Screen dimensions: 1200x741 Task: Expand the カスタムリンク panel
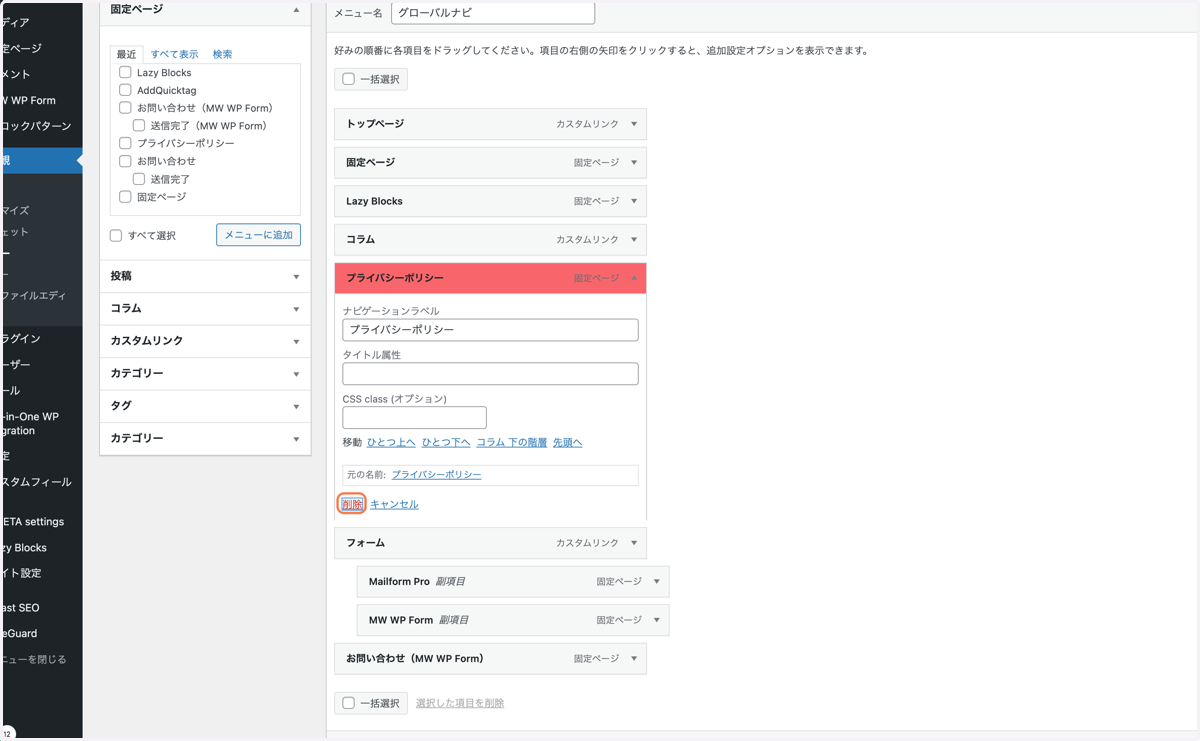(205, 341)
